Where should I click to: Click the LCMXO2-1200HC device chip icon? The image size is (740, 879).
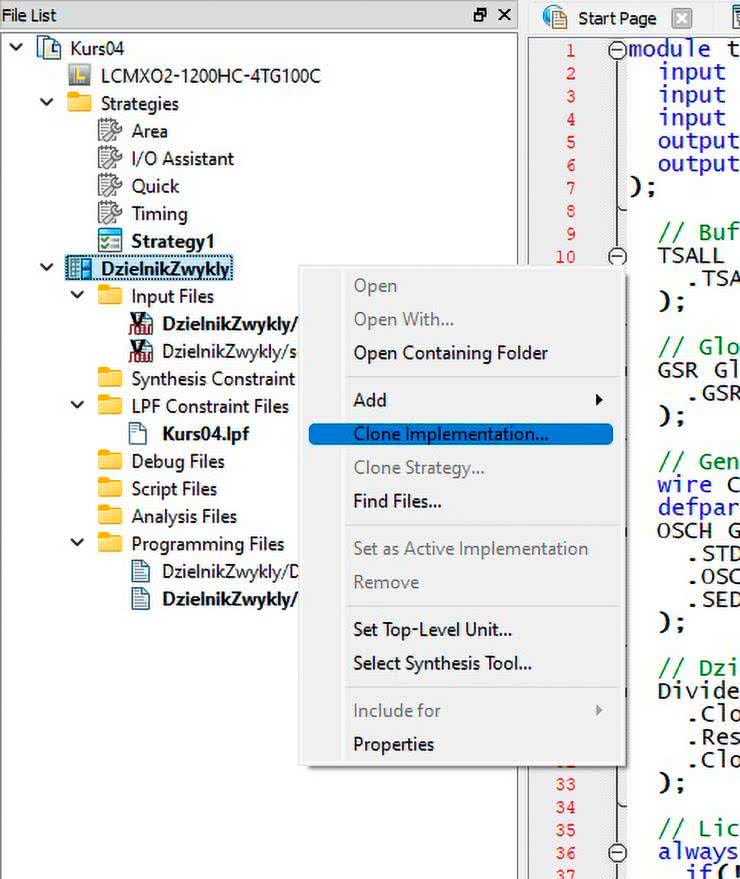pyautogui.click(x=80, y=76)
